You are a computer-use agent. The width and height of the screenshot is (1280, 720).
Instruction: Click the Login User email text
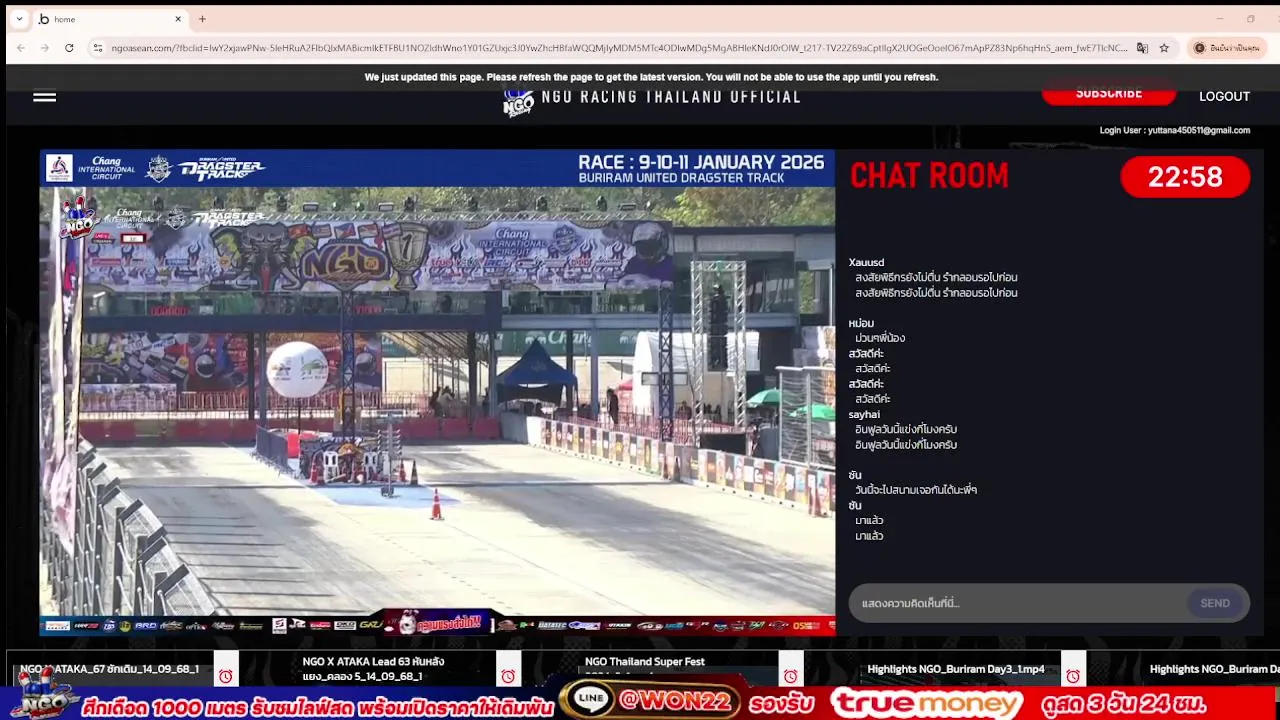1175,130
